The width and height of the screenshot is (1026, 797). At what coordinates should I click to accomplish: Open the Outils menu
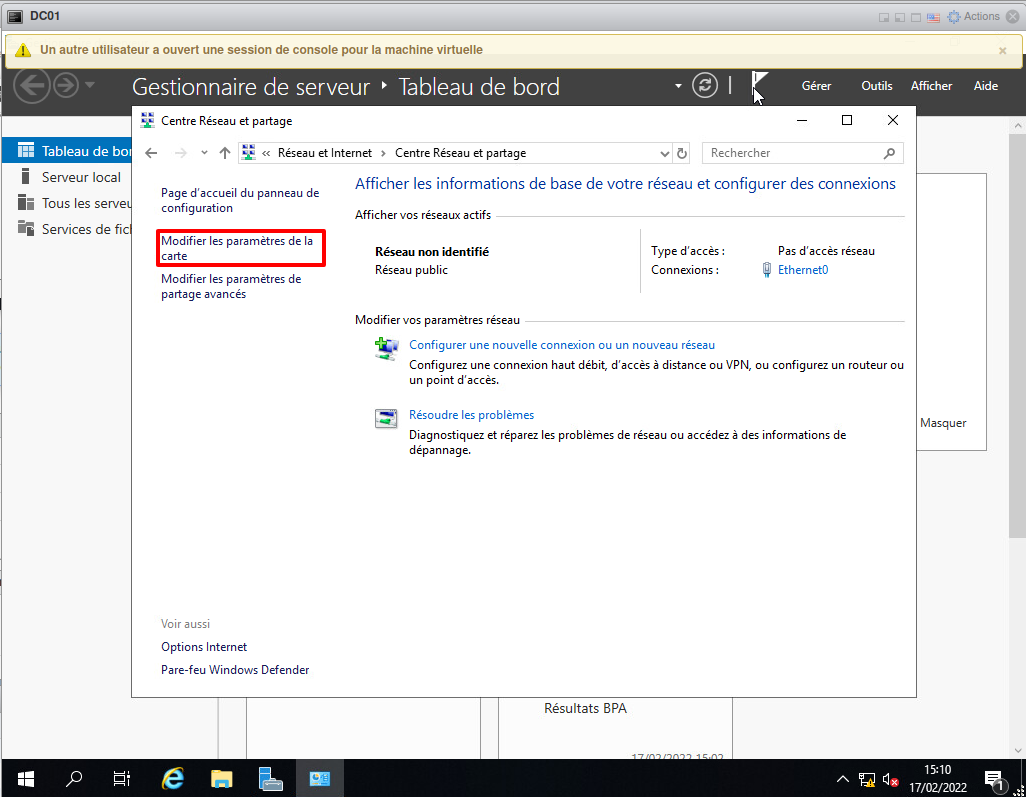(876, 86)
